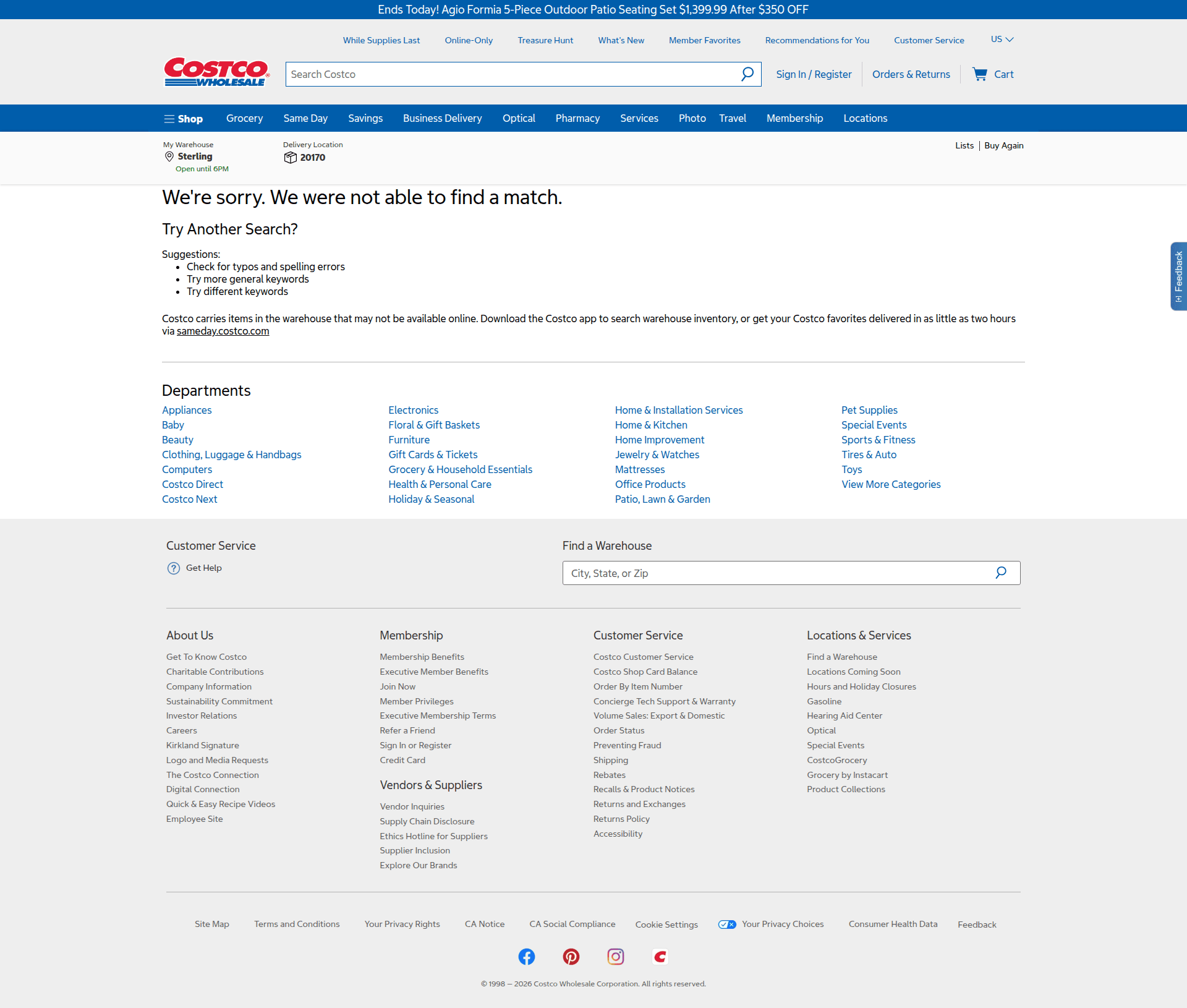This screenshot has width=1187, height=1008.
Task: Click Sign In / Register
Action: tap(814, 74)
